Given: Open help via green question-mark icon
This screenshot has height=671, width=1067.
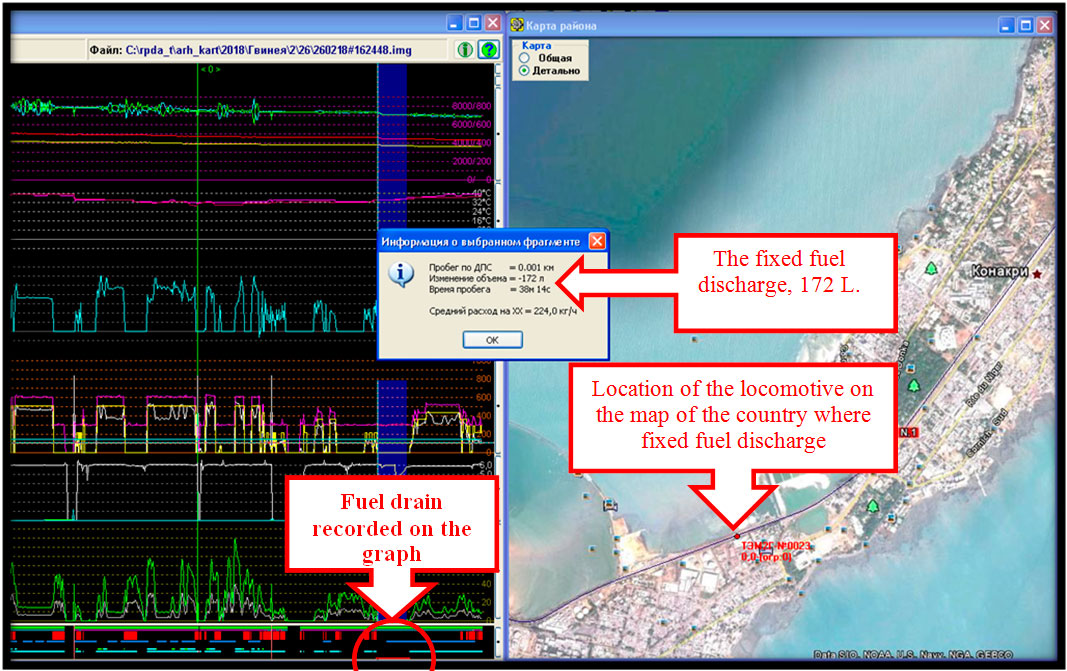Looking at the screenshot, I should click(488, 49).
